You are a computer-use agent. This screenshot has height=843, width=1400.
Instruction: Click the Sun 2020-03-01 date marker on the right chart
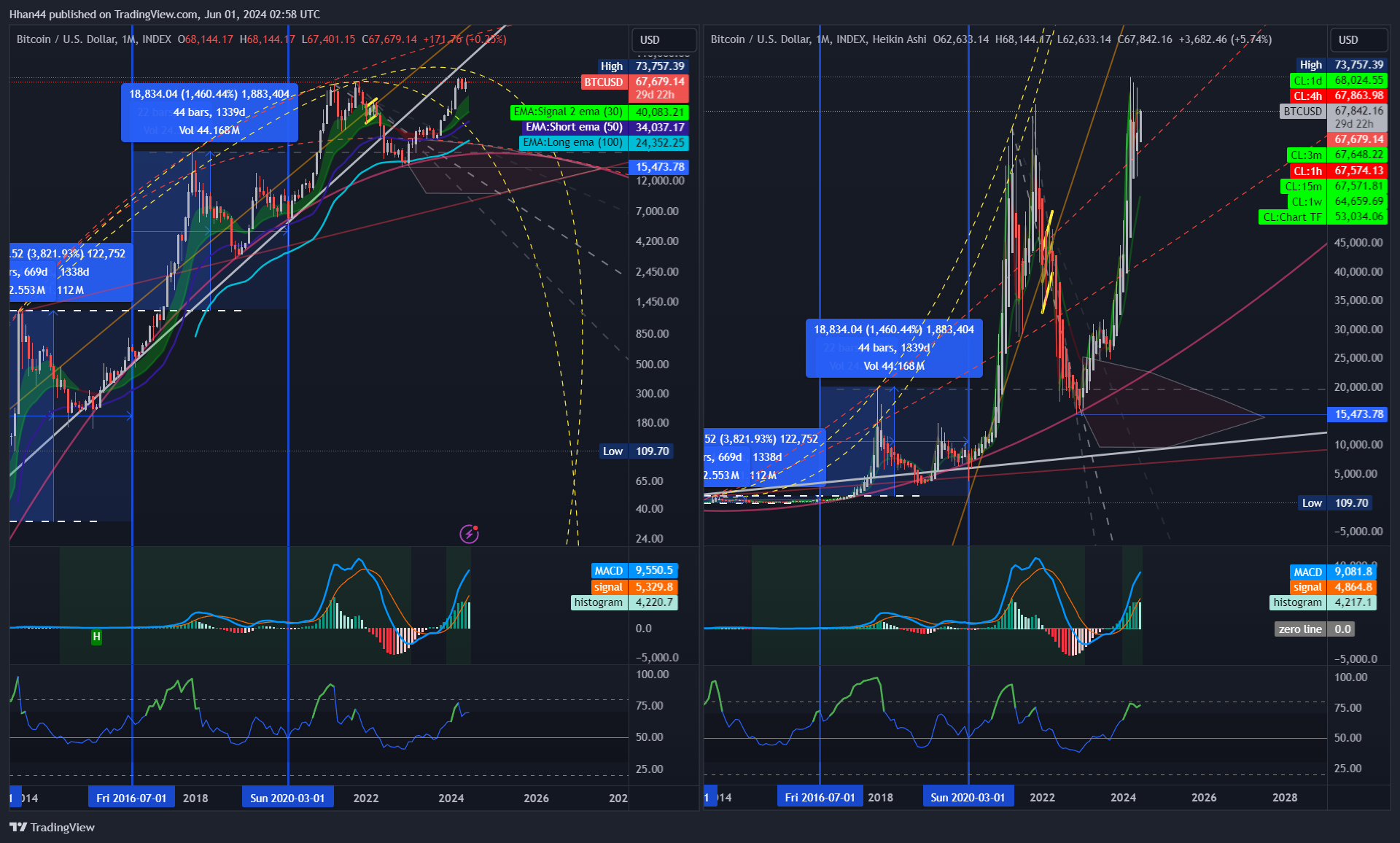point(968,797)
